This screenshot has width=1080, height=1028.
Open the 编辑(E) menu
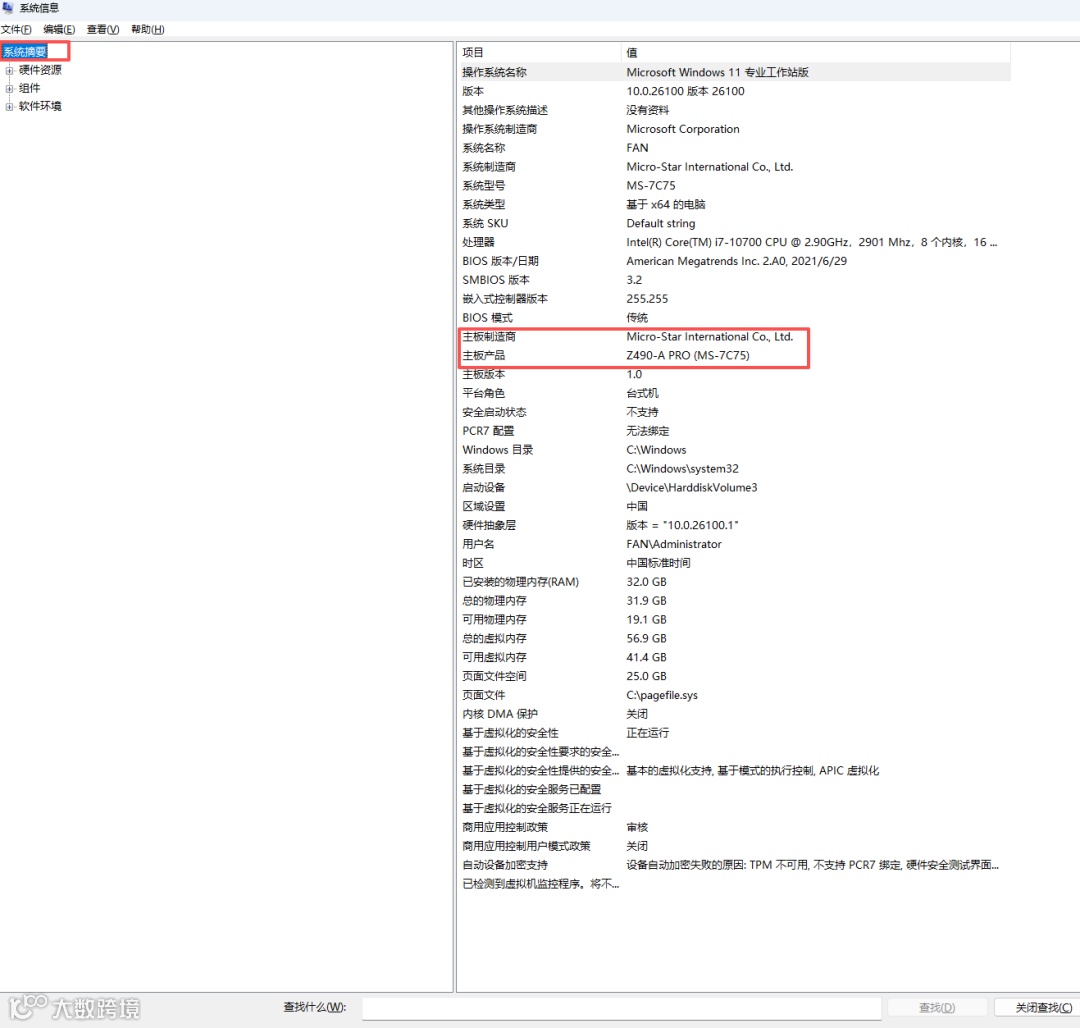click(x=59, y=29)
